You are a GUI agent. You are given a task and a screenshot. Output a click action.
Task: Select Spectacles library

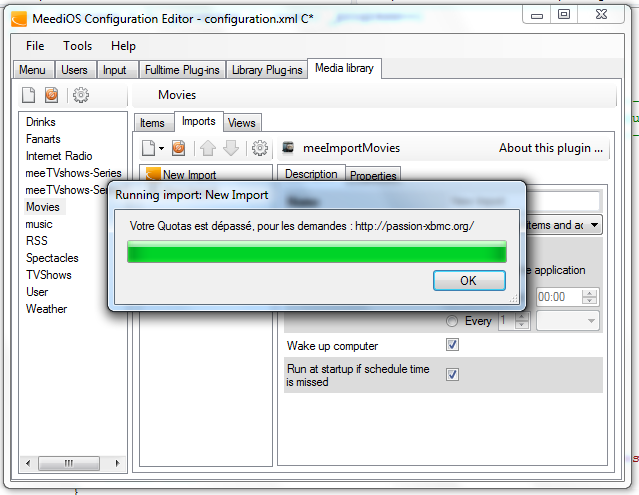click(x=52, y=258)
